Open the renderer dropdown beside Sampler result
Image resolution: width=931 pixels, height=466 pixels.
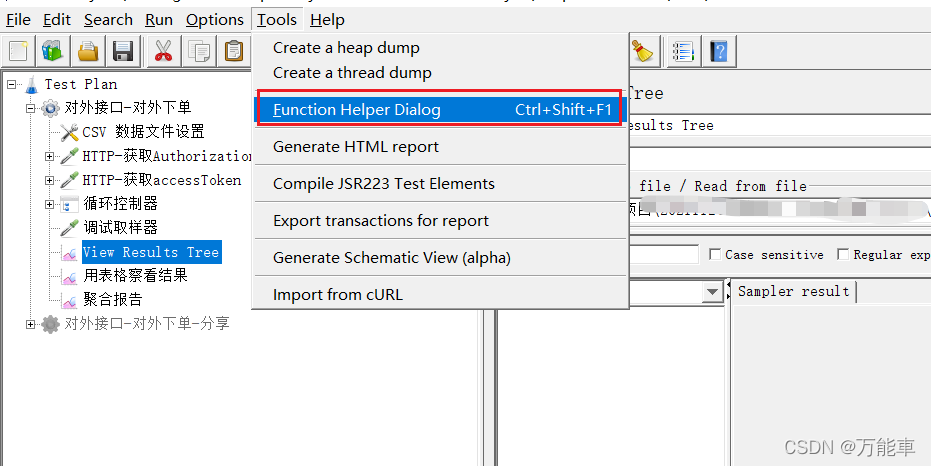tap(712, 292)
